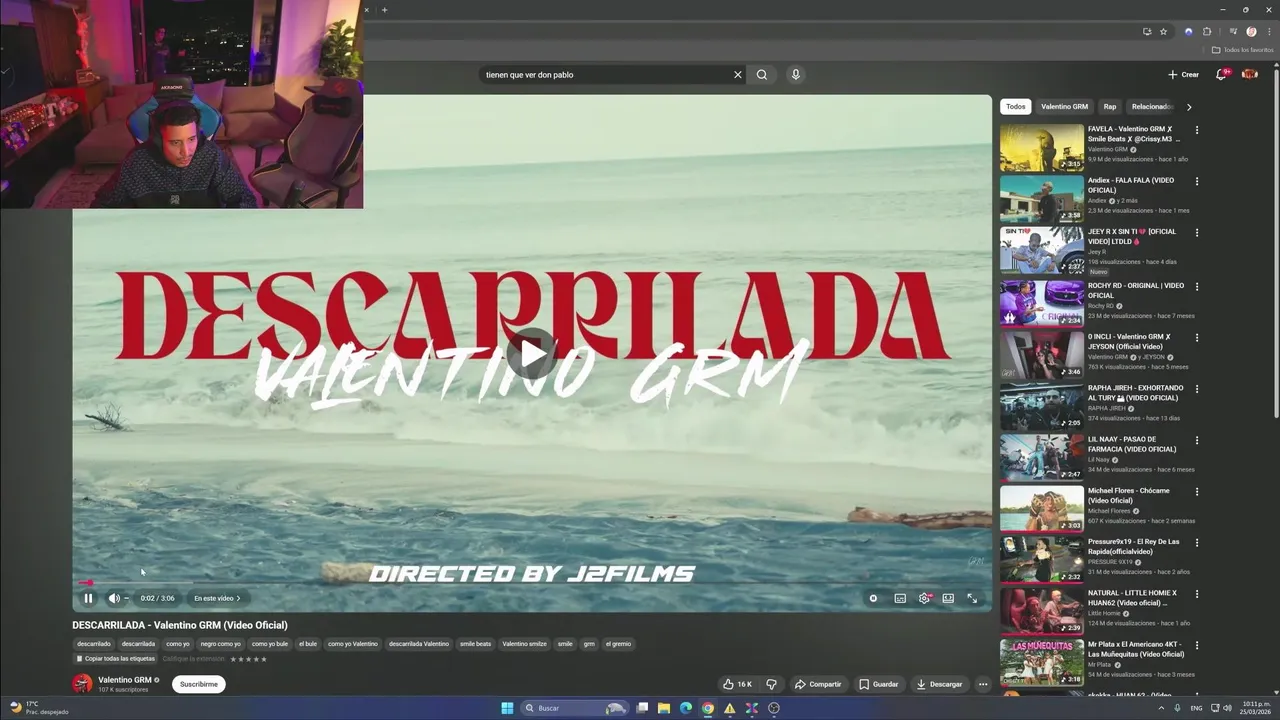Viewport: 1280px width, 720px height.
Task: Open the notifications bell
Action: pos(1221,75)
